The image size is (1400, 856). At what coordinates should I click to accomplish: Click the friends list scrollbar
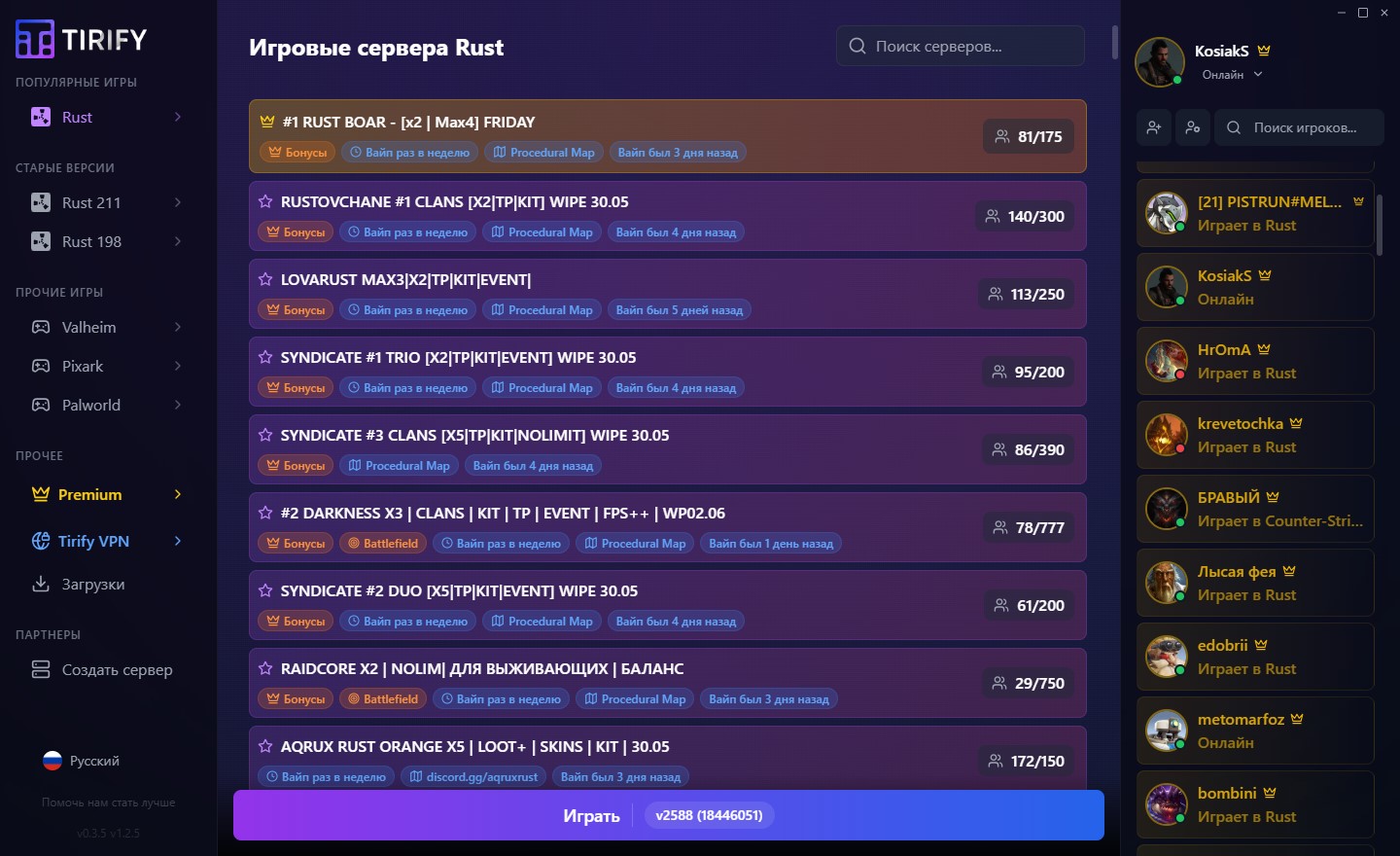click(1380, 224)
